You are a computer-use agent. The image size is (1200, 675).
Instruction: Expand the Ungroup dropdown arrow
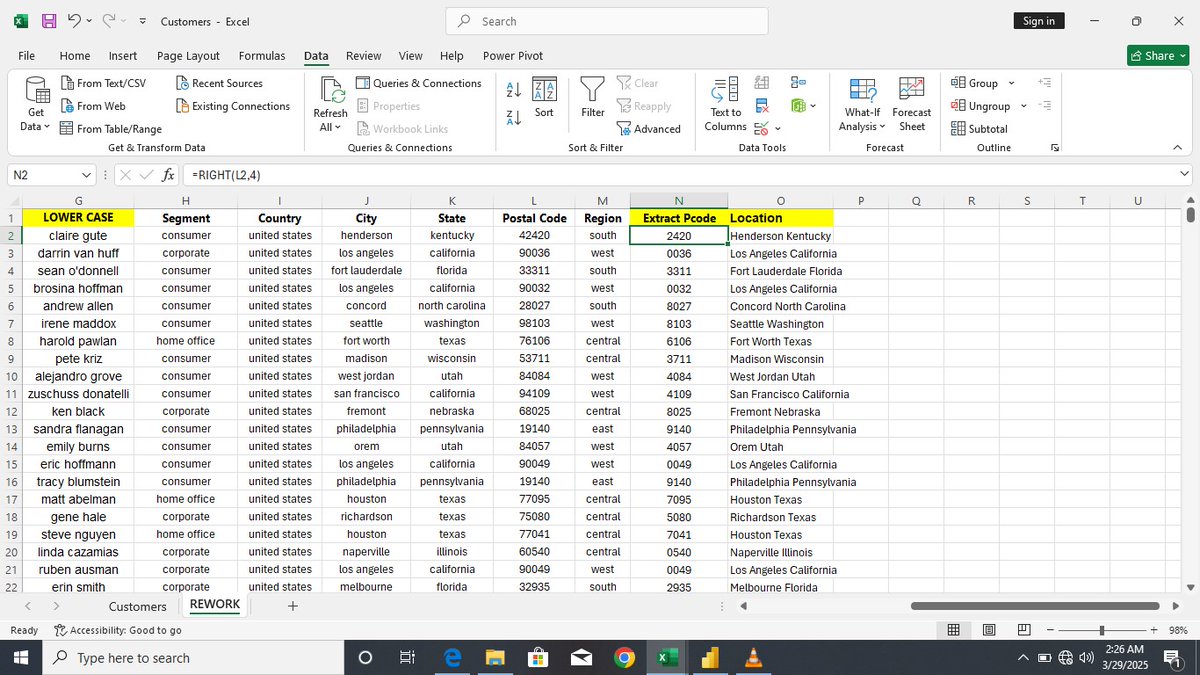[1022, 106]
